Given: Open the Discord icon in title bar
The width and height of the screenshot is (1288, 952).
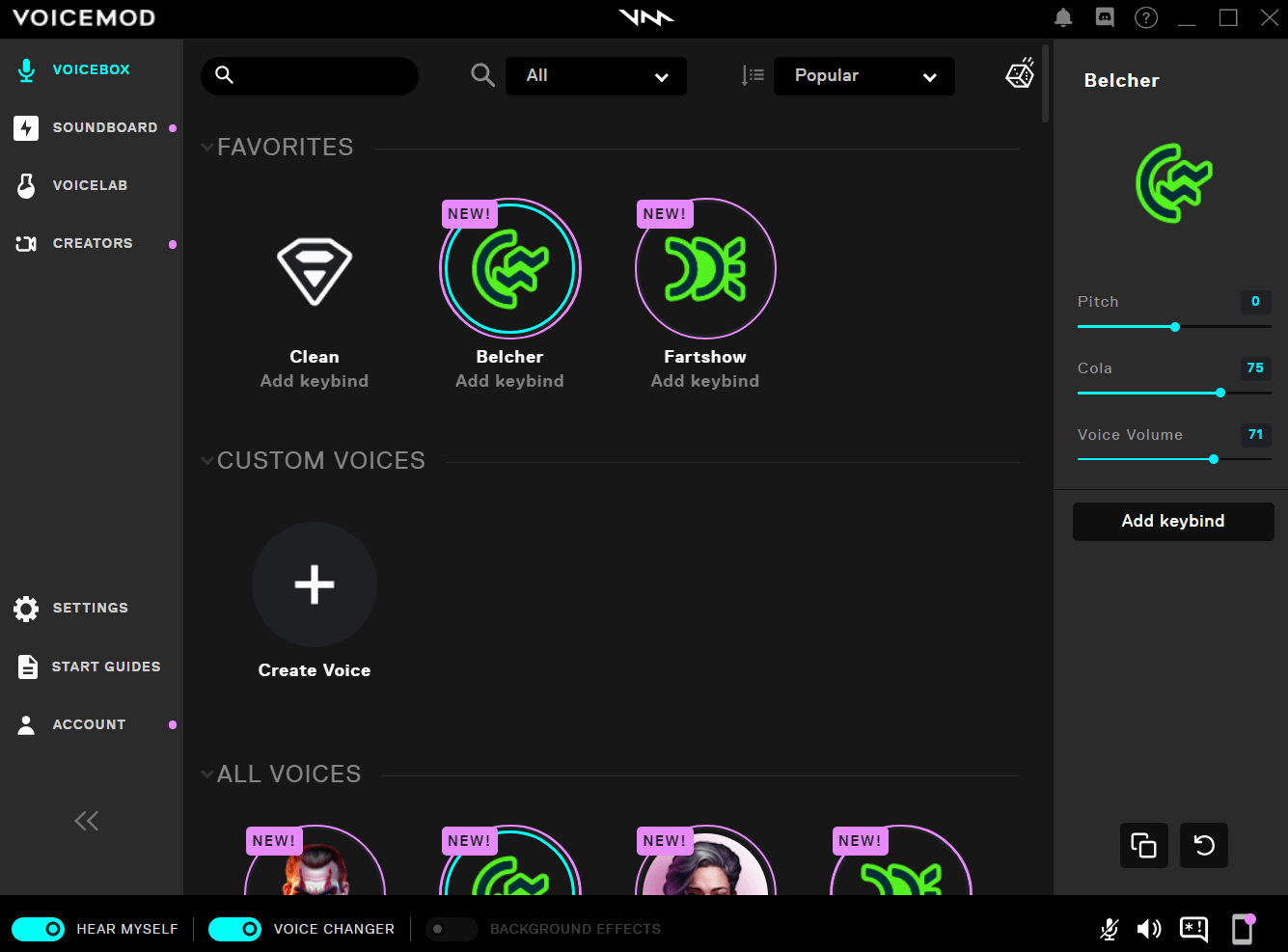Looking at the screenshot, I should tap(1105, 17).
